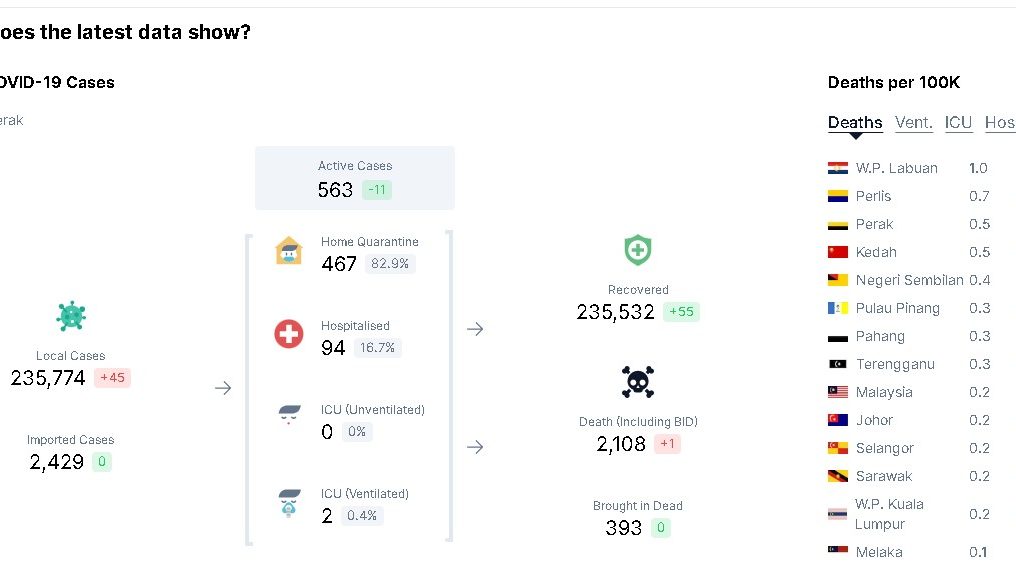Screen dimensions: 1016x572
Task: Open the Hos tab at right edge
Action: coord(999,122)
